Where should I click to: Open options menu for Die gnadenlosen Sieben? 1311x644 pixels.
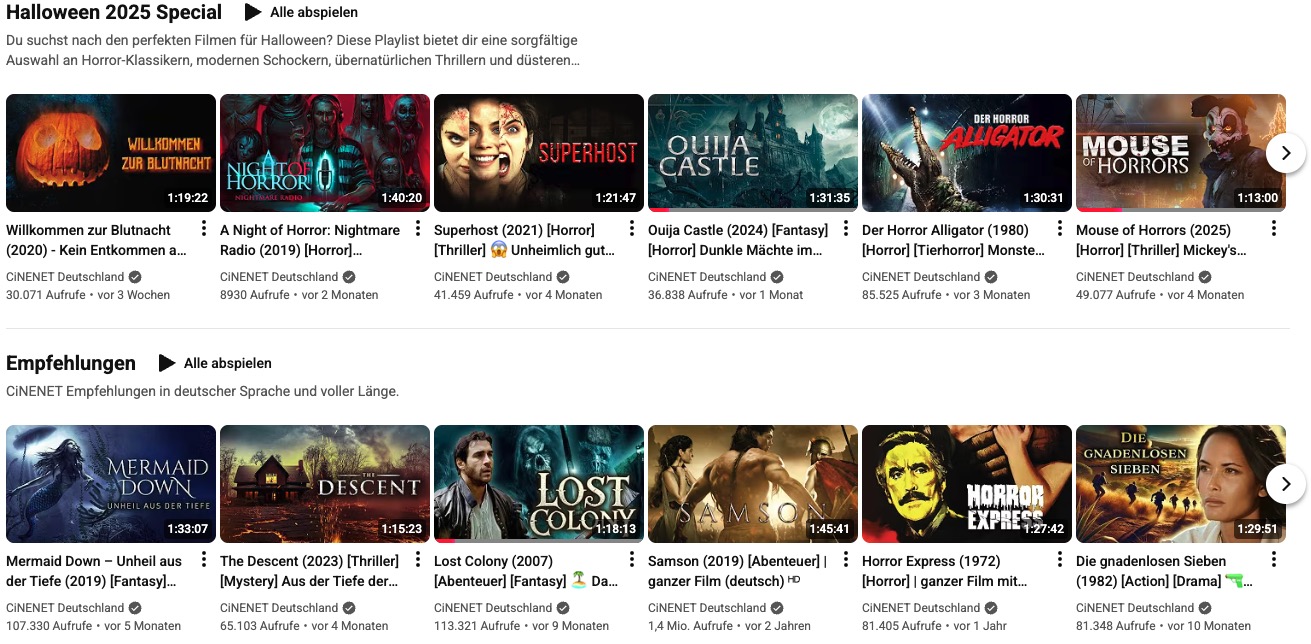click(1274, 560)
